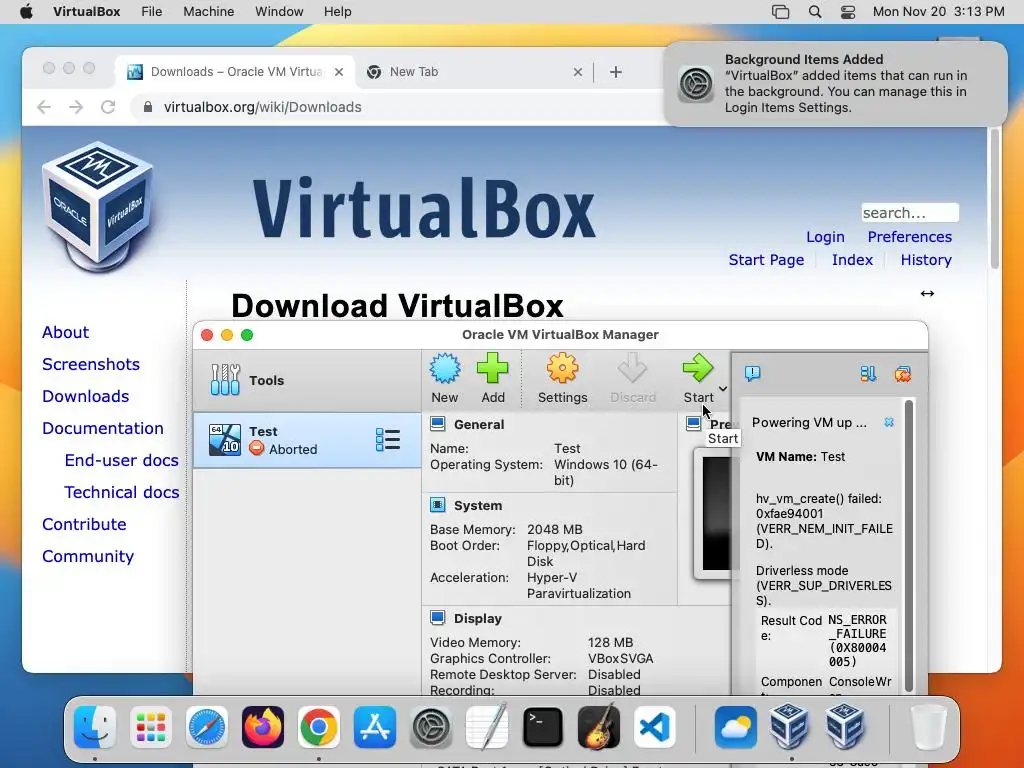
Task: Open Technical docs sidebar link
Action: (121, 492)
